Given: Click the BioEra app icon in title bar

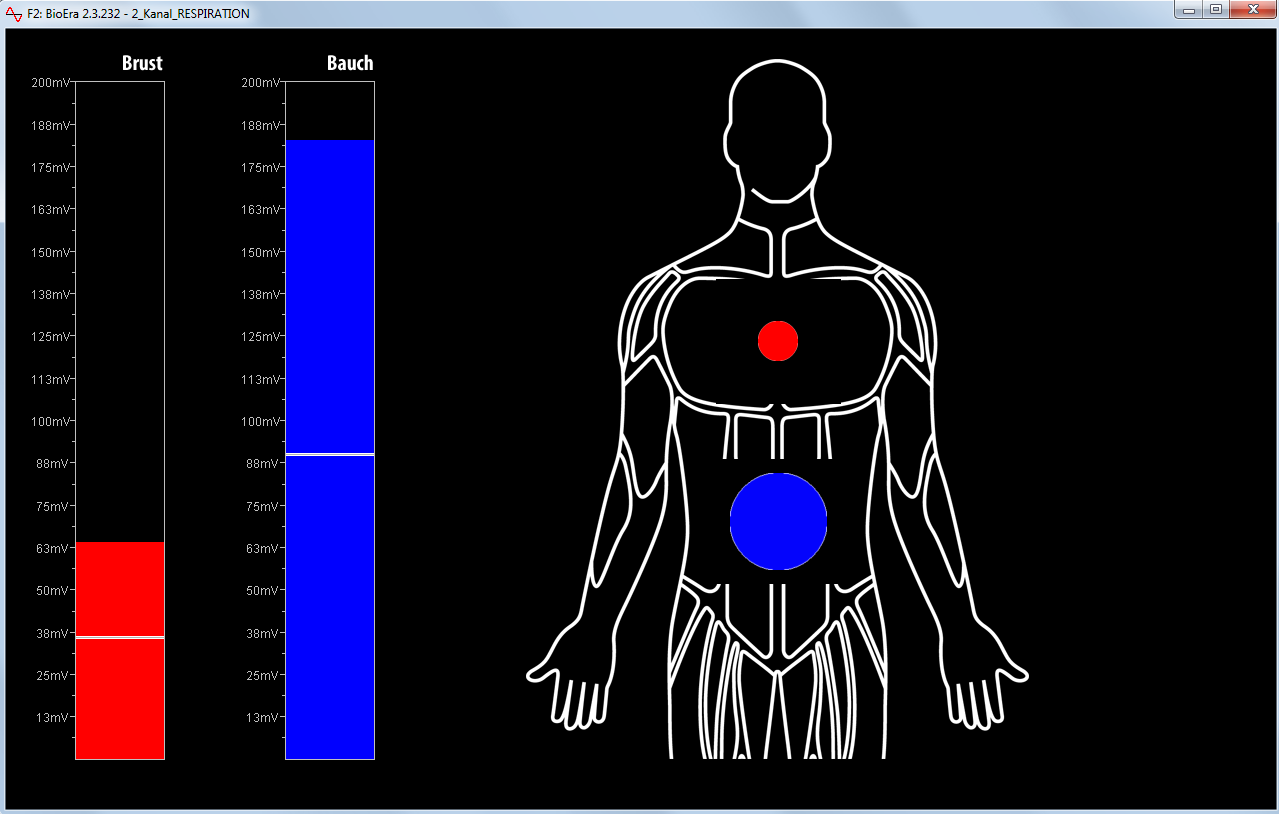Looking at the screenshot, I should point(13,14).
